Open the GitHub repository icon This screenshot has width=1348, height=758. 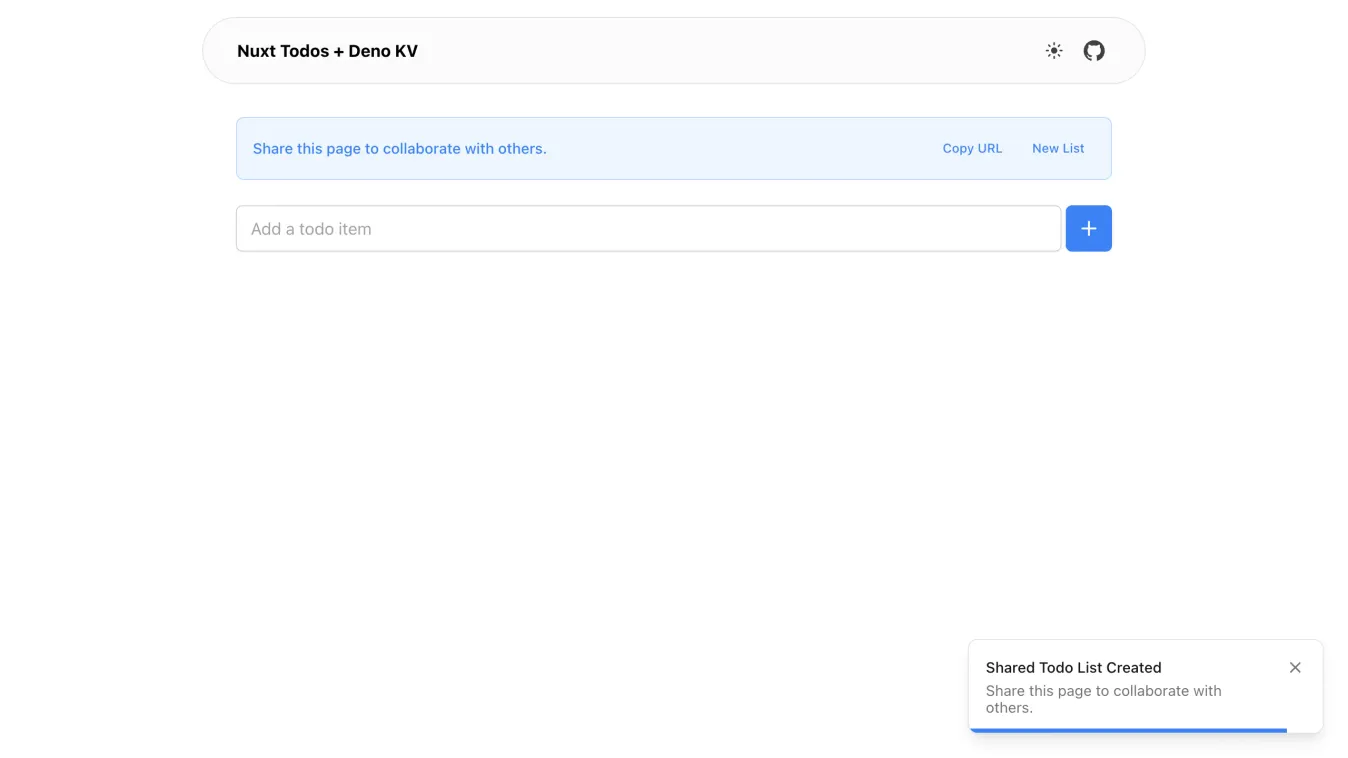[x=1094, y=51]
